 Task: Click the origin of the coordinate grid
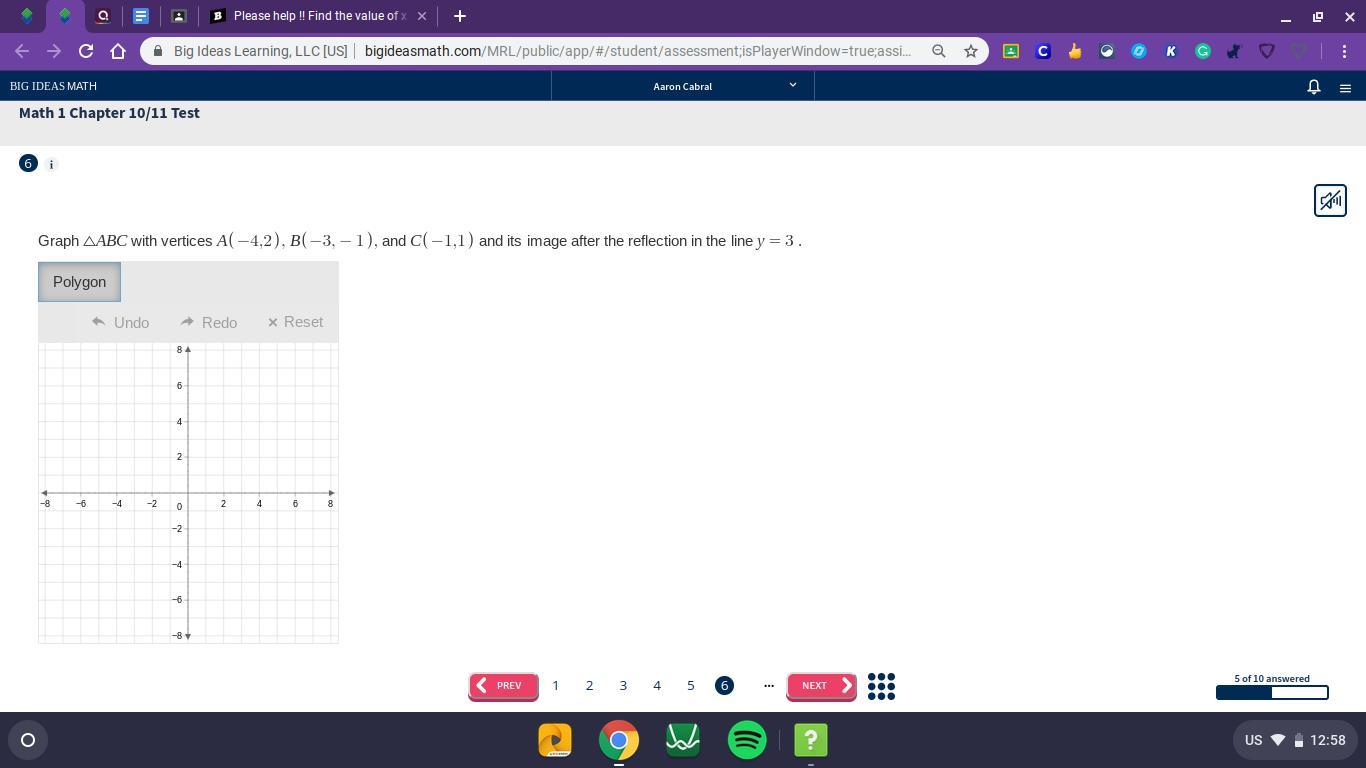[x=188, y=493]
